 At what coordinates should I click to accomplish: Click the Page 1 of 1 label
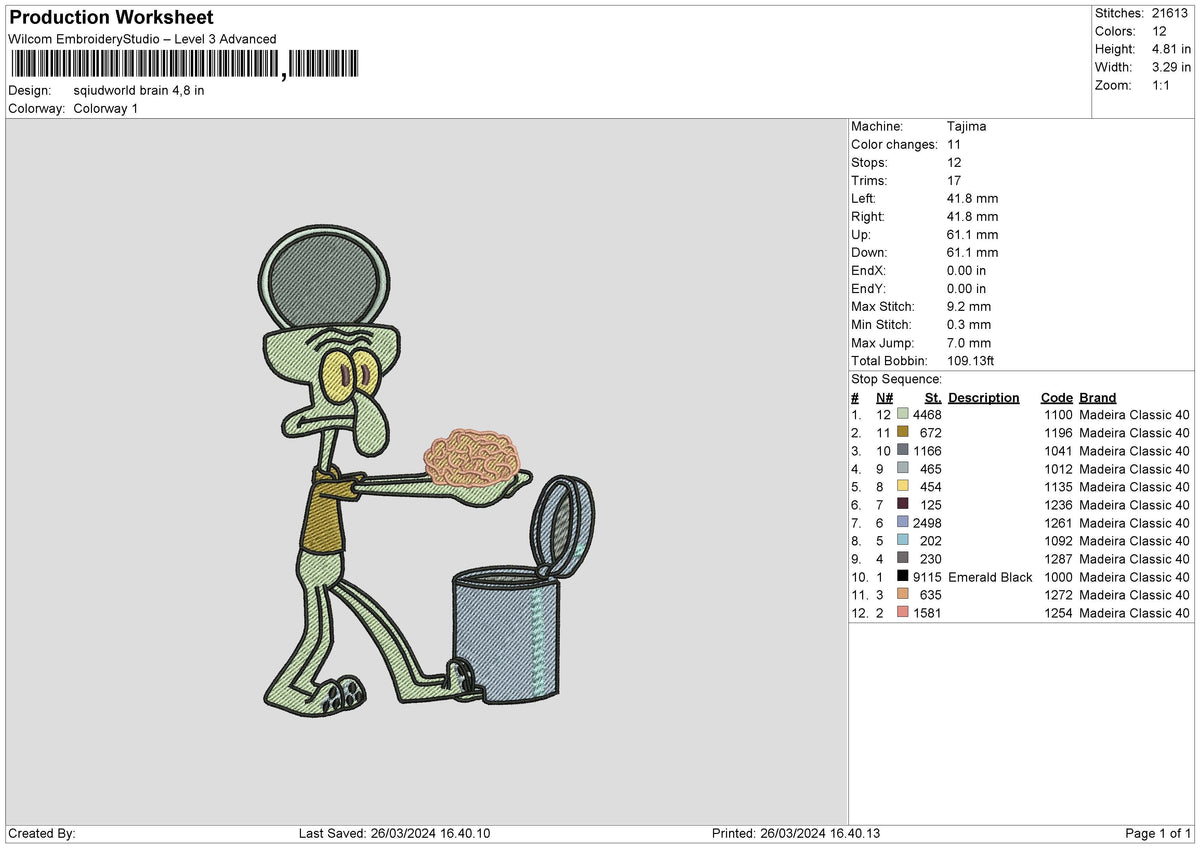[1160, 833]
